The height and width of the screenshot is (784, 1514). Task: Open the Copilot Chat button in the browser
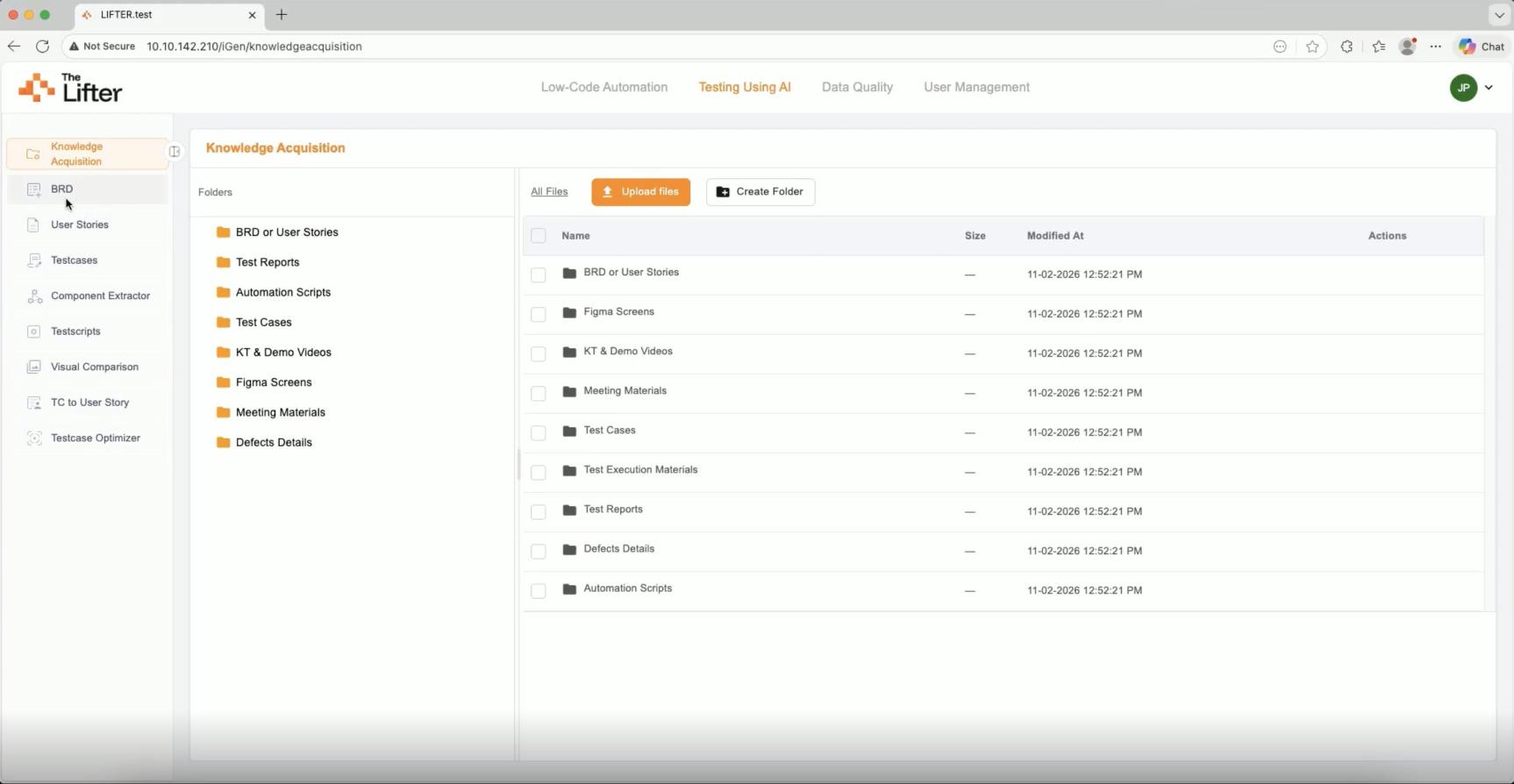coord(1482,46)
